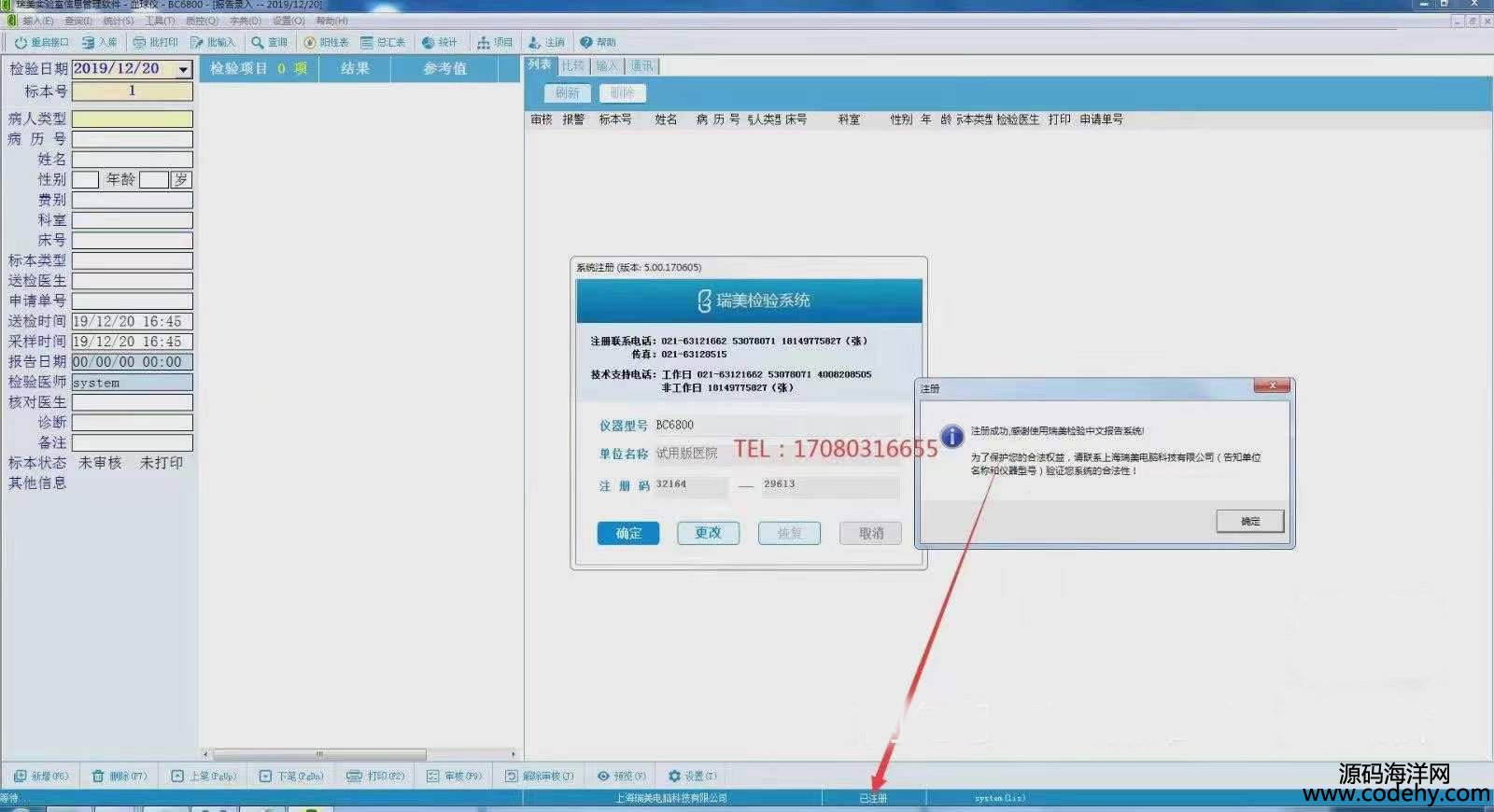Switch to the tab between 列表 and 输入
This screenshot has width=1494, height=812.
[x=573, y=66]
